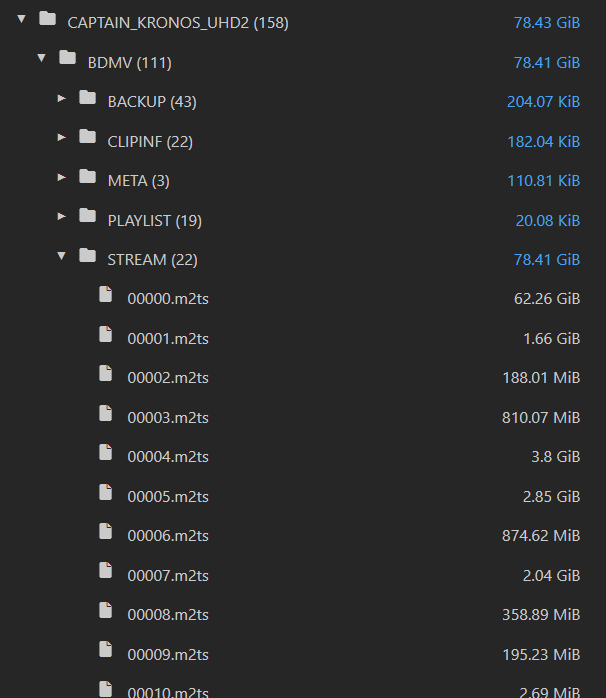Click the CLIPINF folder icon
The image size is (606, 698).
pyautogui.click(x=87, y=138)
